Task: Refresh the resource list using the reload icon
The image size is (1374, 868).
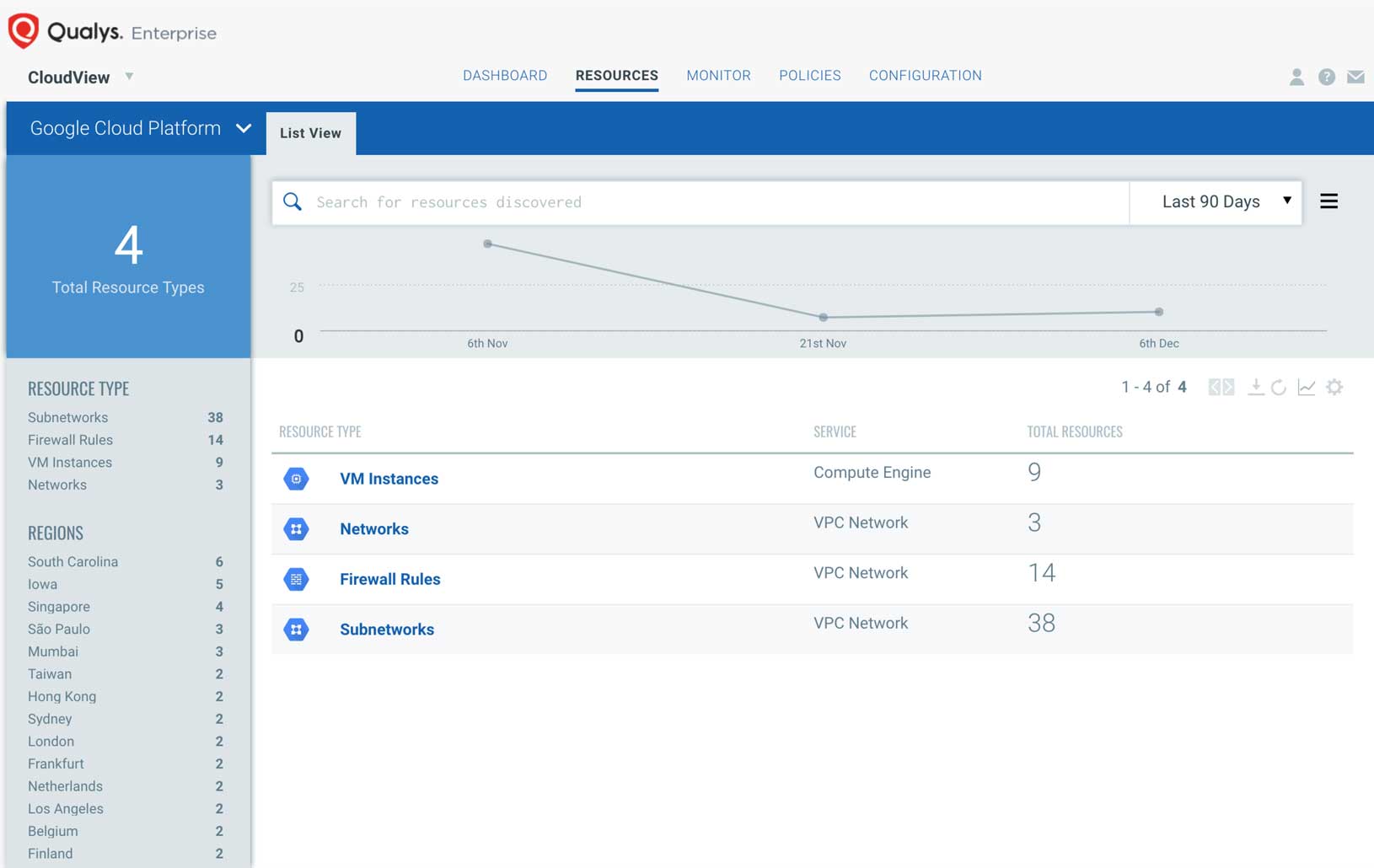Action: tap(1280, 388)
